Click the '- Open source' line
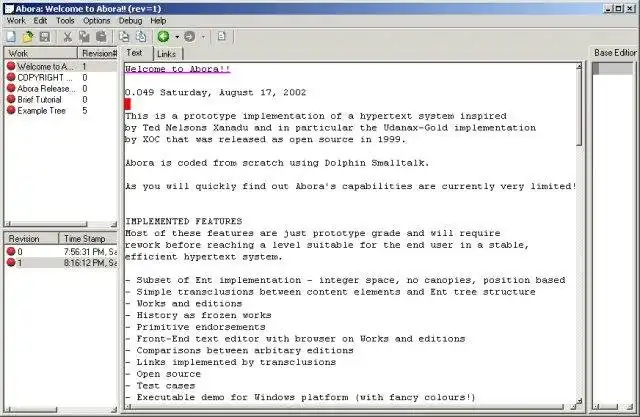 (x=163, y=374)
